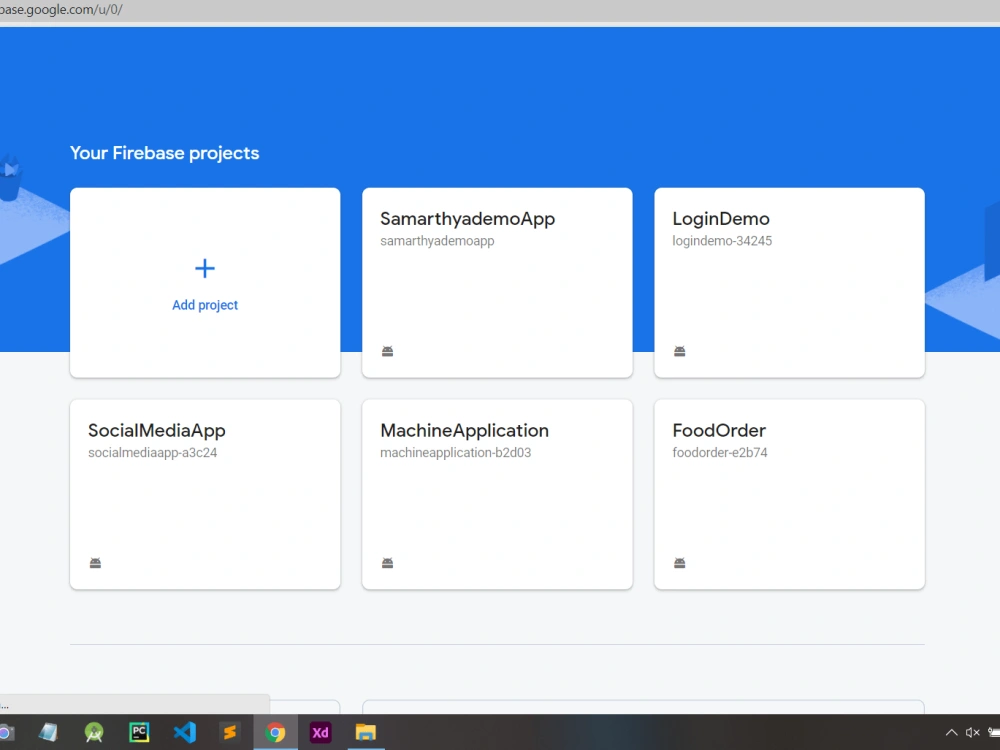Focus the browser address bar URL
This screenshot has width=1000, height=750.
[61, 10]
